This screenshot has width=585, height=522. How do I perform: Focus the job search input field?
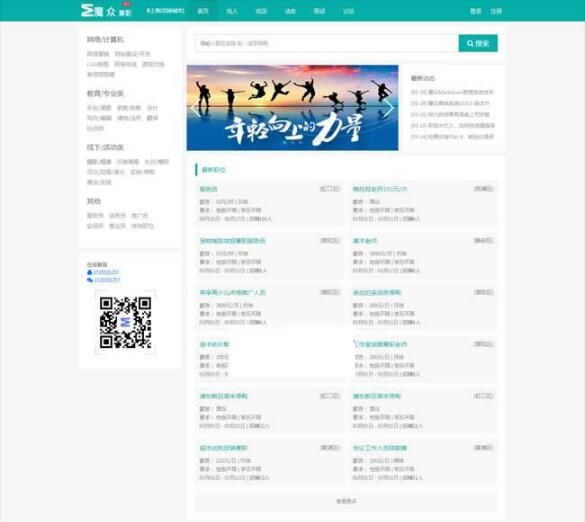point(327,43)
